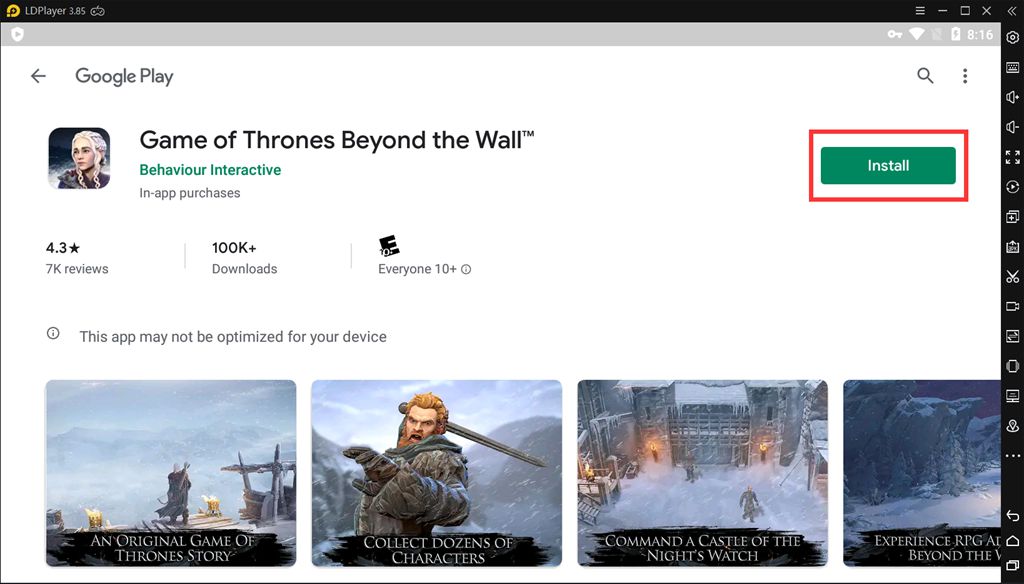Click the gamepad icon in LDPlayer title bar
This screenshot has height=584, width=1024.
pos(97,10)
